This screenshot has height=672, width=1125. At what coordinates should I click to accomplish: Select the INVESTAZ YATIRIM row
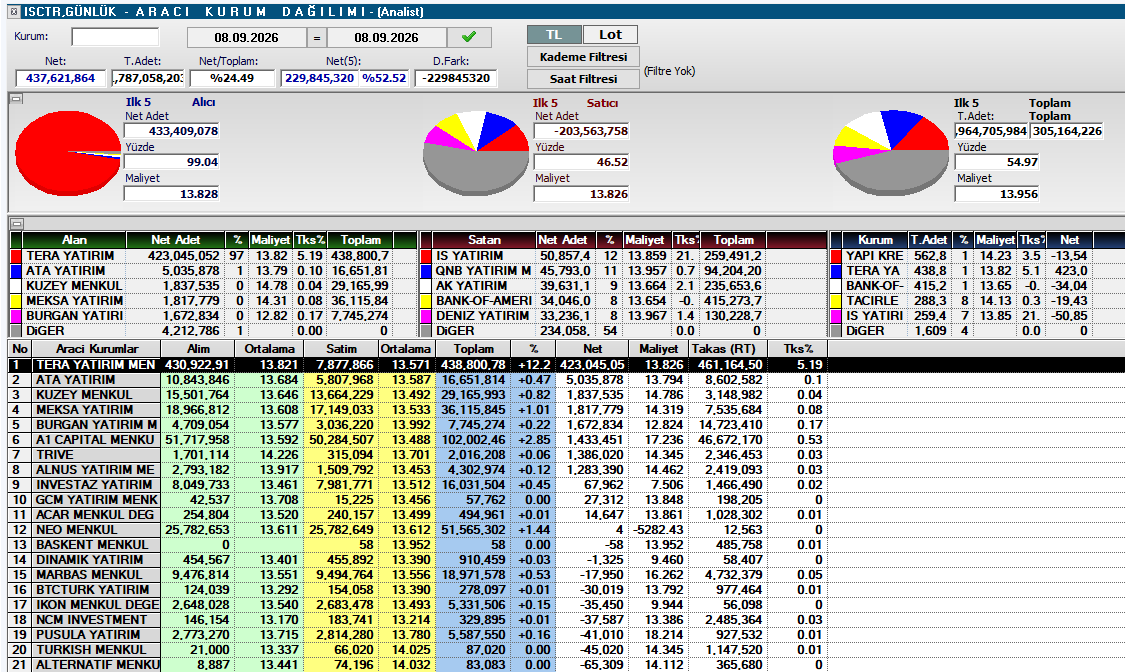pyautogui.click(x=418, y=485)
